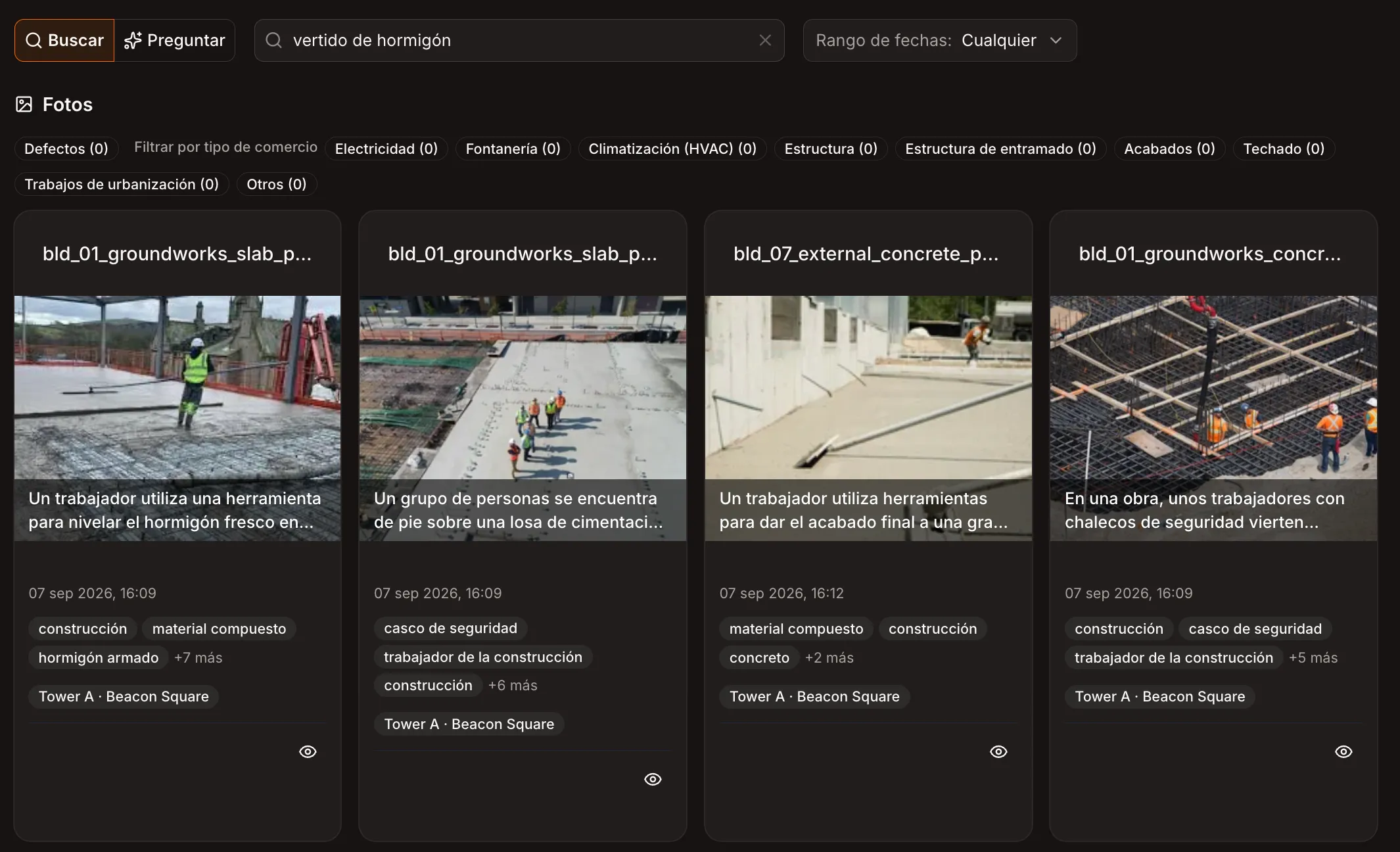Toggle eye icon on bld_07_external_concrete card
This screenshot has height=852, width=1400.
(998, 751)
